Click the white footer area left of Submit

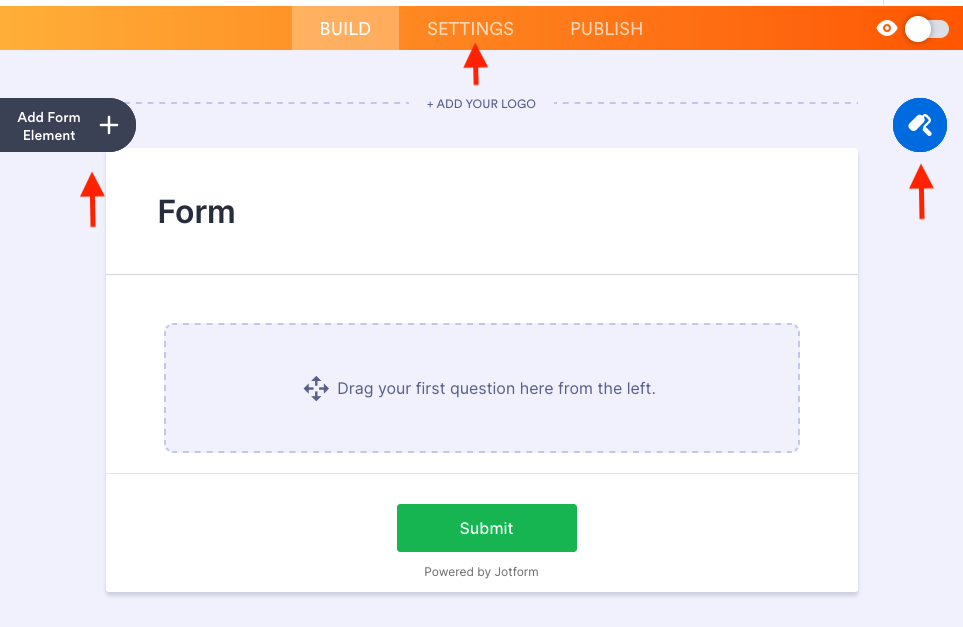tap(250, 528)
